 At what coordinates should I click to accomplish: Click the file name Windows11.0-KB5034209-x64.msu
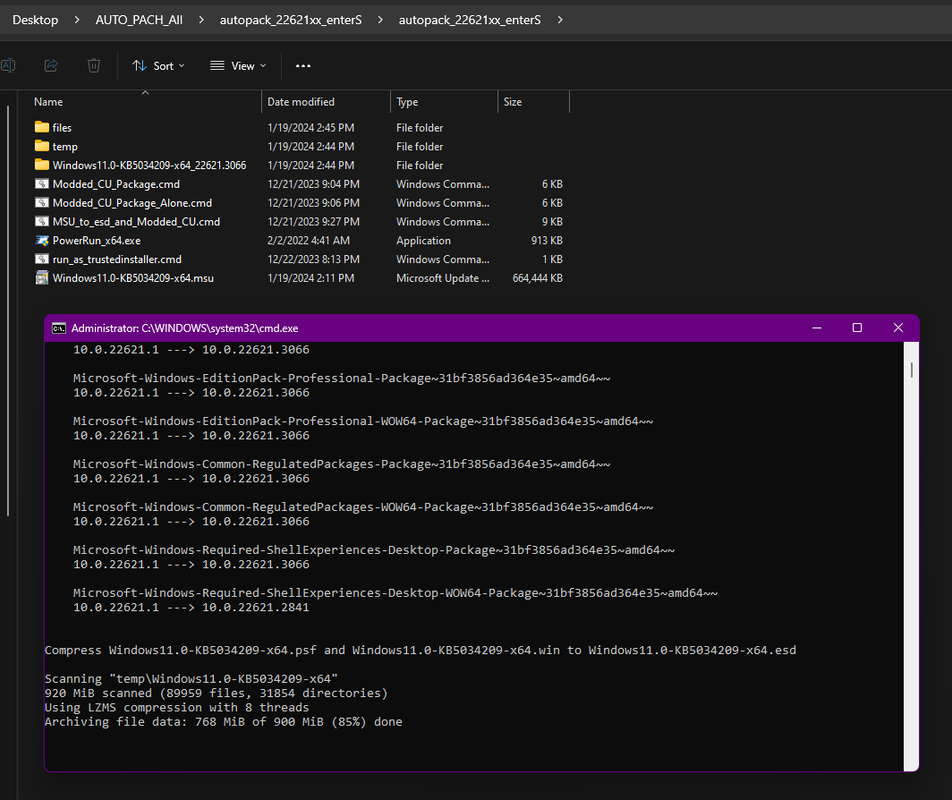pos(133,278)
